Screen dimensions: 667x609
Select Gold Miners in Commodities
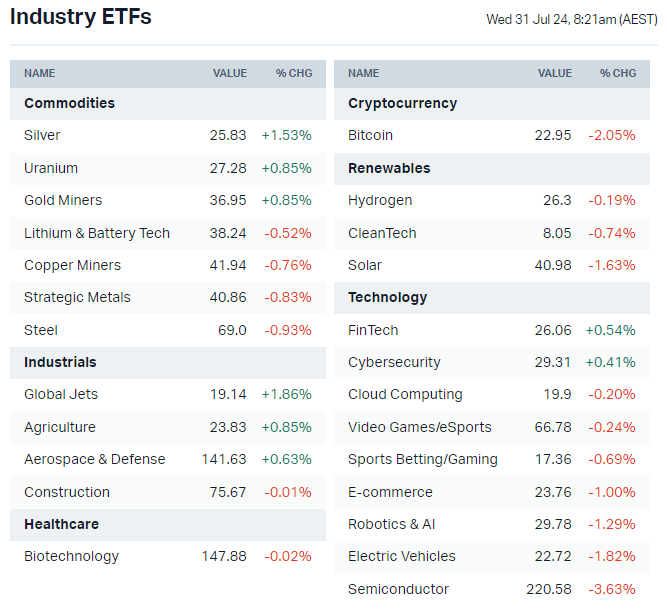(63, 200)
